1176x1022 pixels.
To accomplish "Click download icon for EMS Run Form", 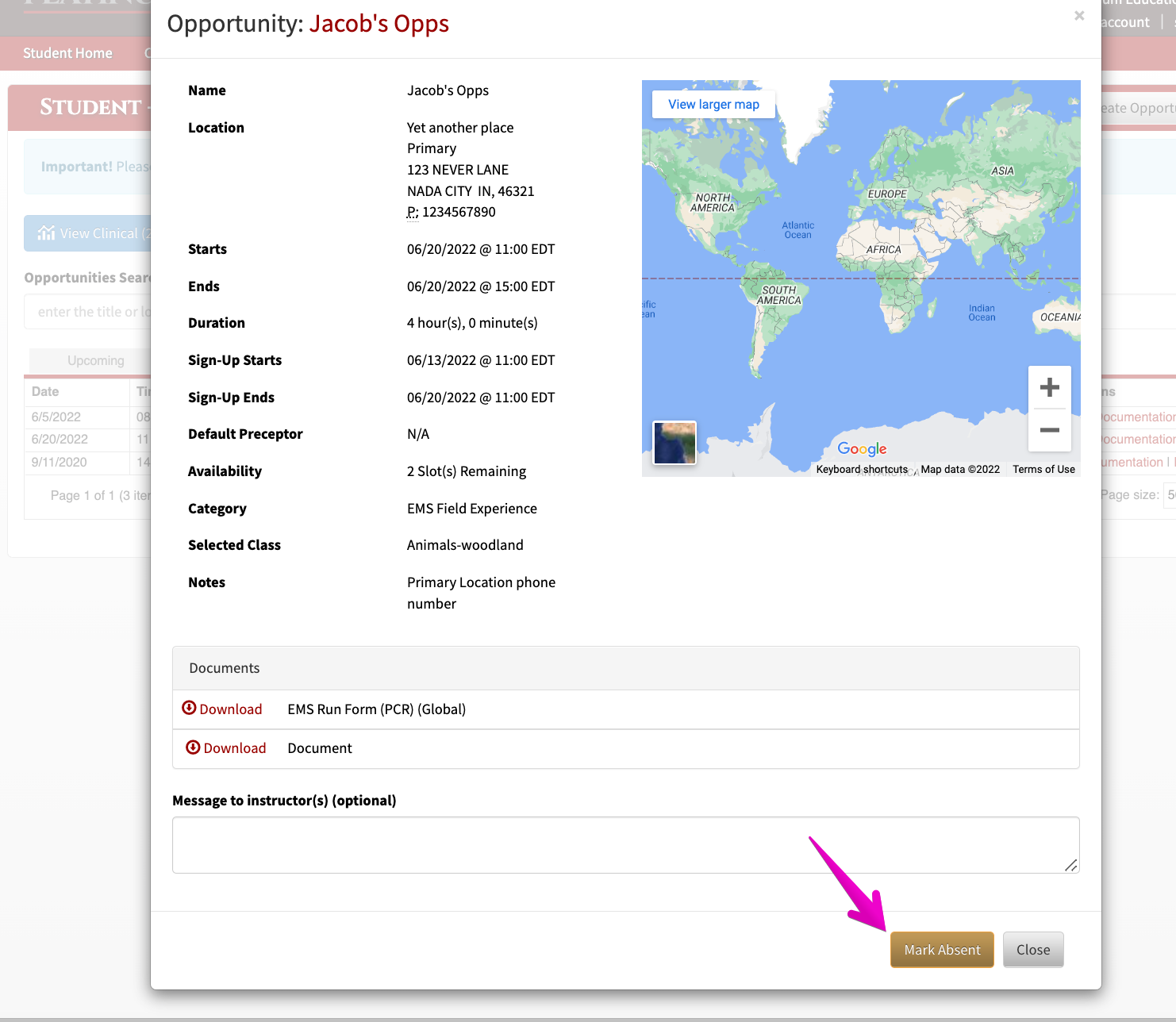I will pyautogui.click(x=189, y=708).
